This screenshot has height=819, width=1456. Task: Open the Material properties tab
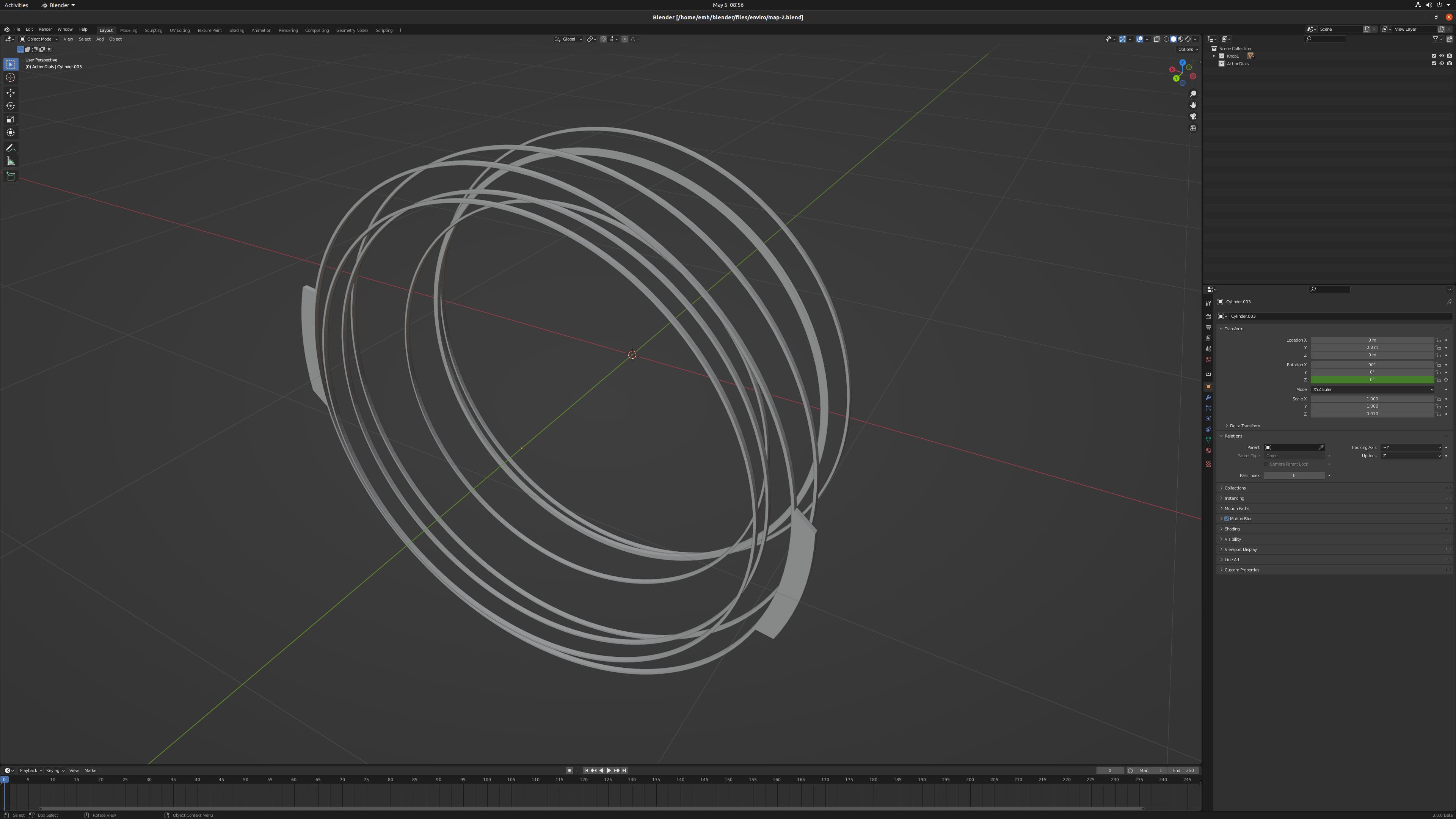(x=1208, y=451)
